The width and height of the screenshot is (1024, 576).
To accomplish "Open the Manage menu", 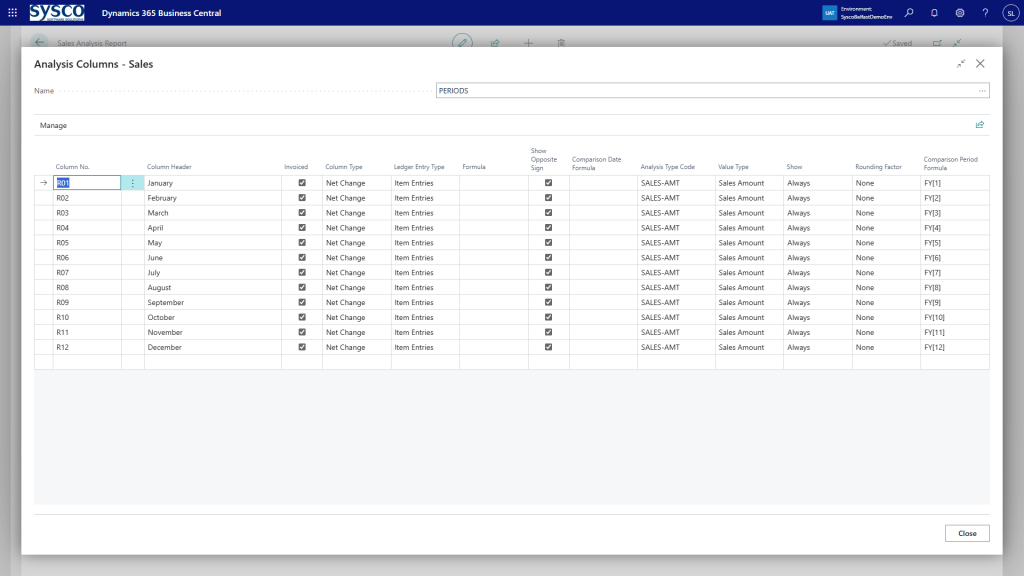I will [53, 126].
